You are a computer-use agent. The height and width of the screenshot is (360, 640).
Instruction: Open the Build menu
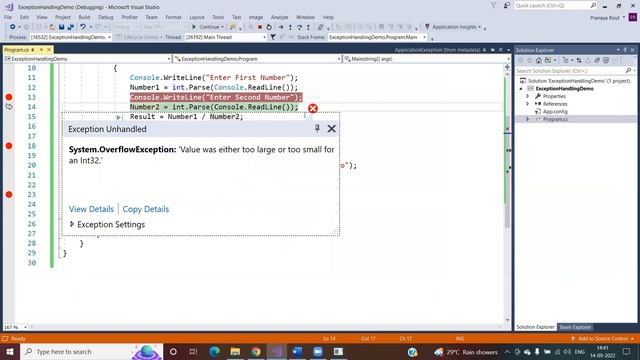[84, 17]
